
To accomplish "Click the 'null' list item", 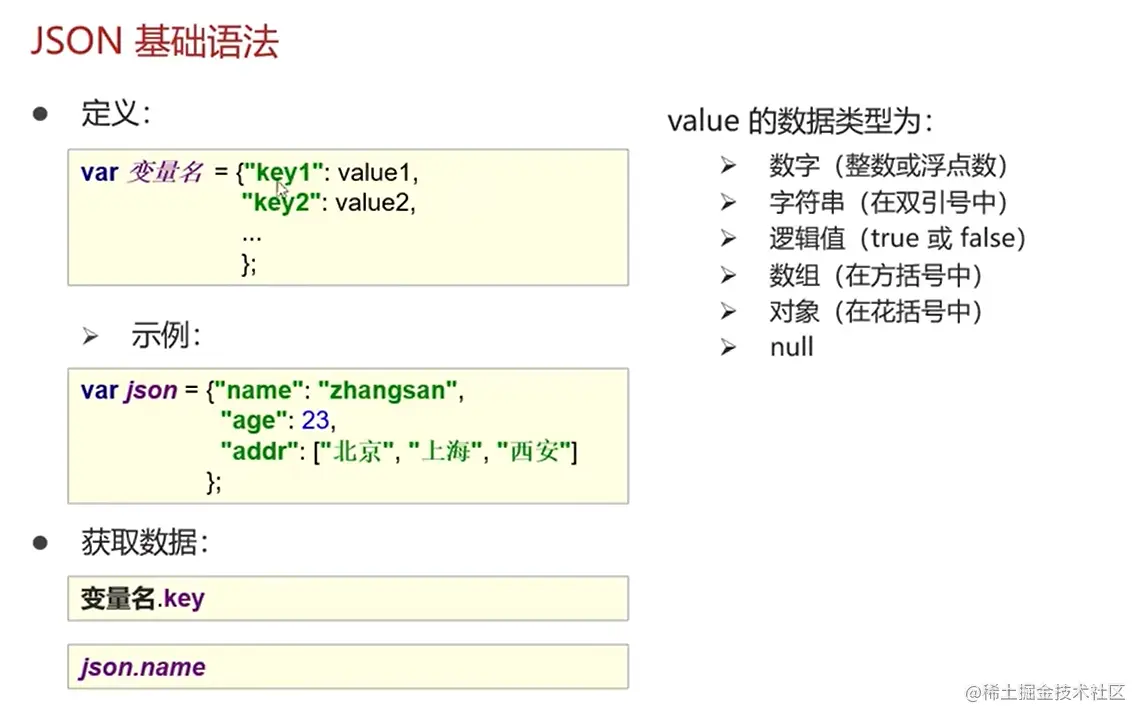I will 792,347.
